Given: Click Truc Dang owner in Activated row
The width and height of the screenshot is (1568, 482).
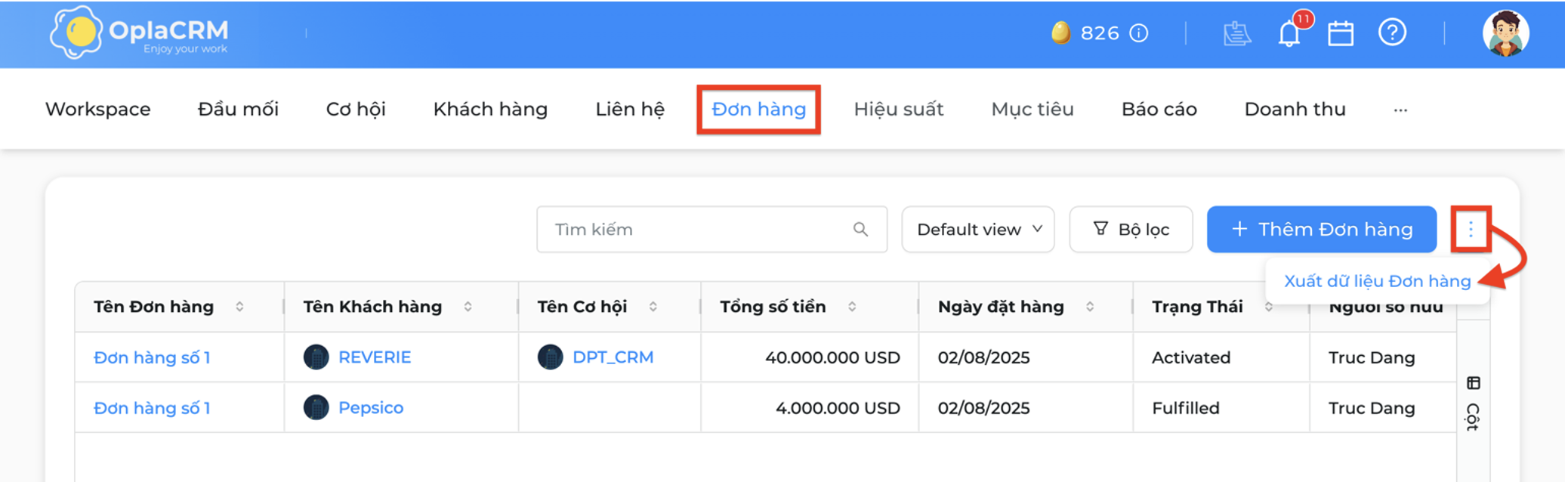Looking at the screenshot, I should click(x=1372, y=357).
